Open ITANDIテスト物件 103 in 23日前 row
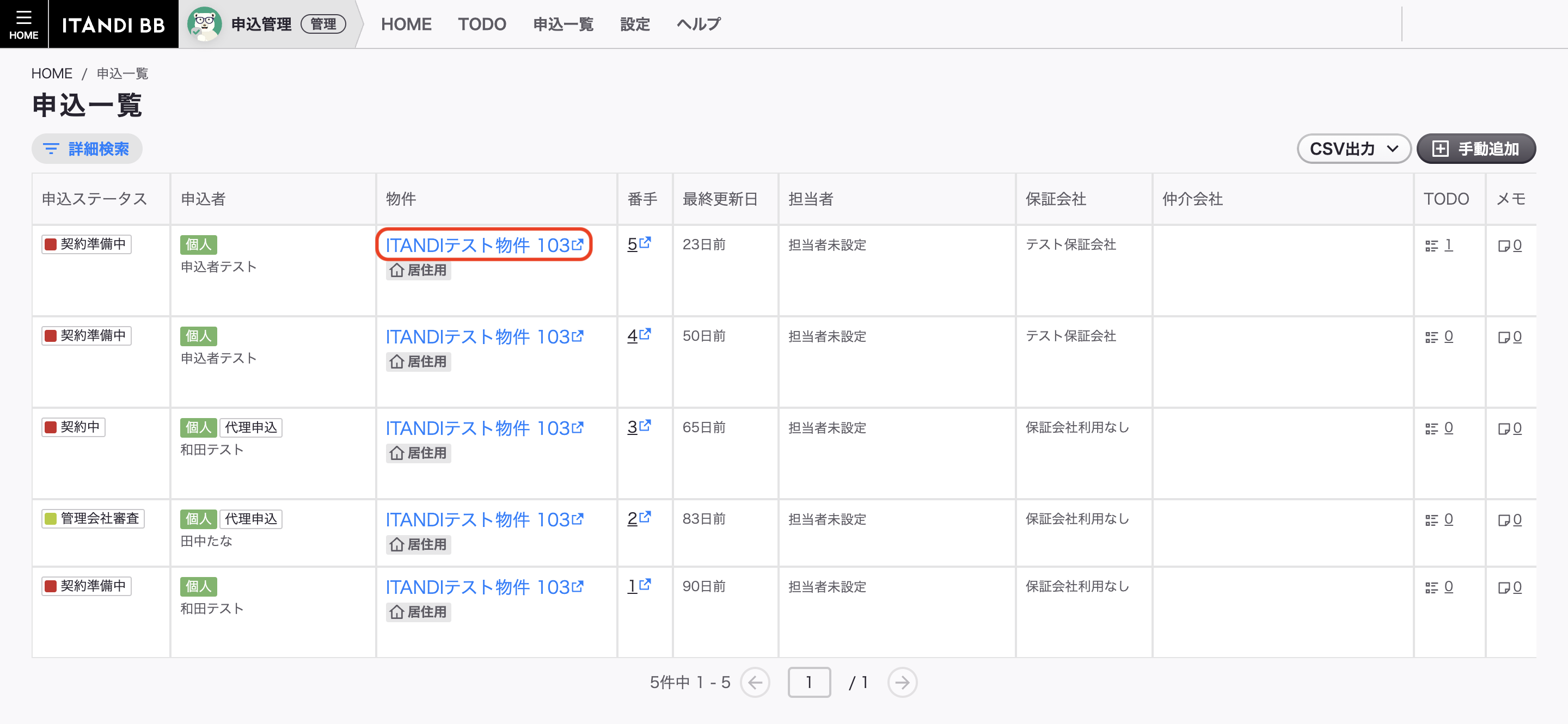This screenshot has height=724, width=1568. coord(485,244)
